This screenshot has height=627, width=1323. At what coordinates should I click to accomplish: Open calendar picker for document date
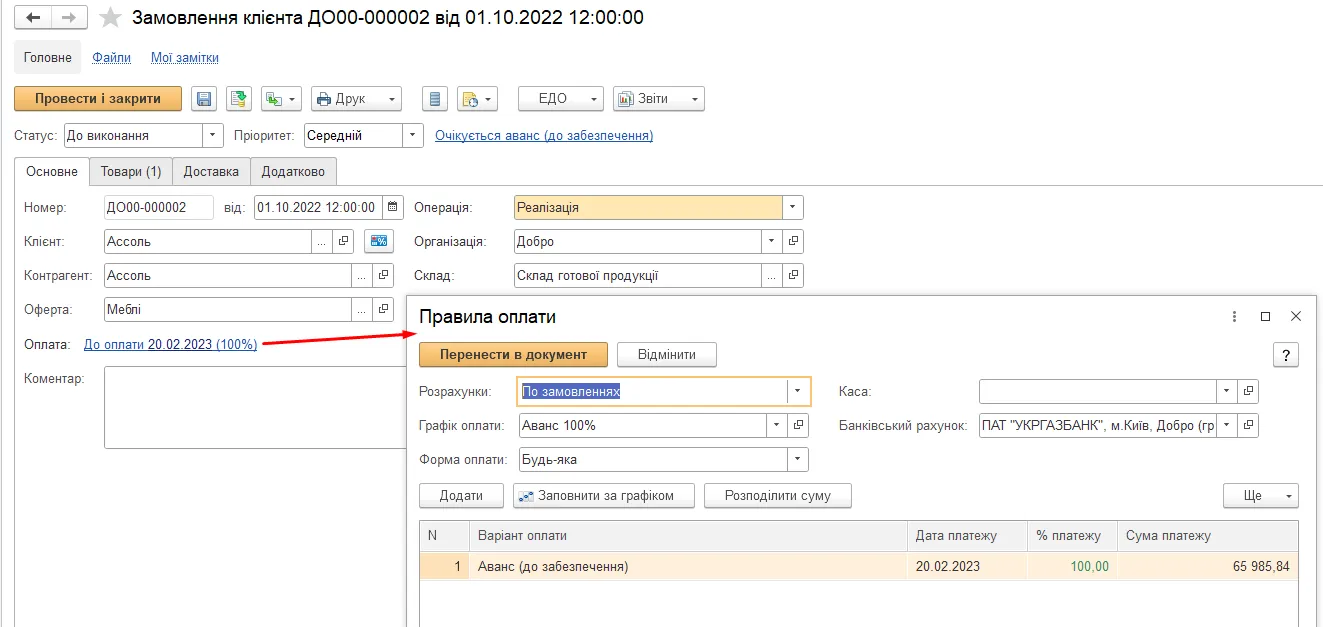392,208
